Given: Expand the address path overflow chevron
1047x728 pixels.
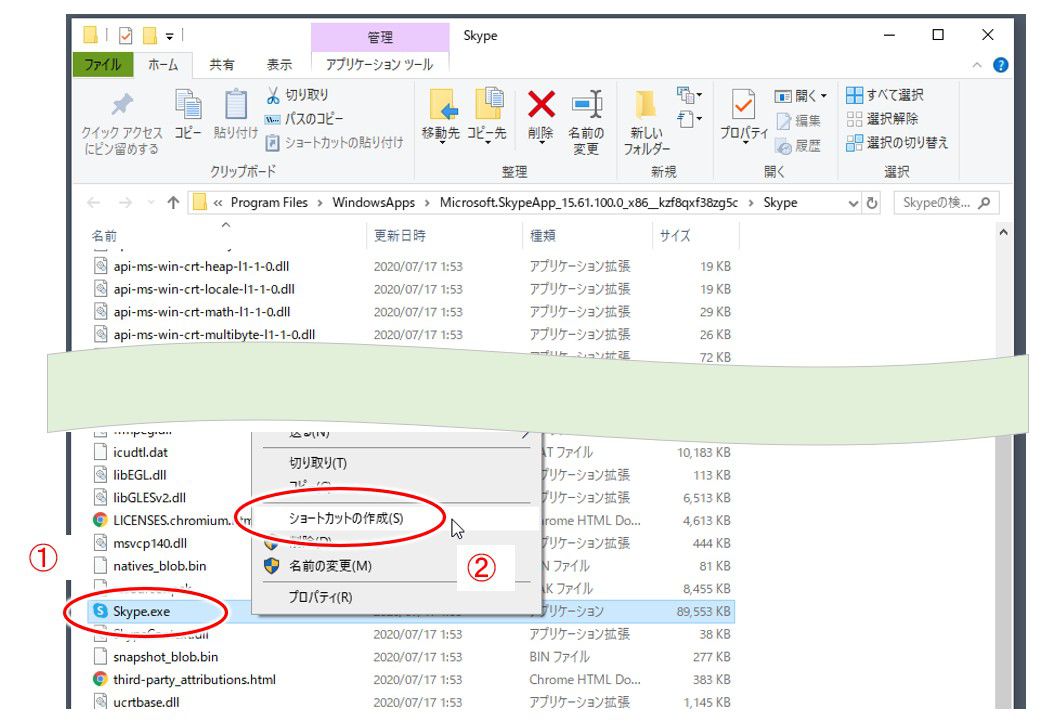Looking at the screenshot, I should (218, 202).
